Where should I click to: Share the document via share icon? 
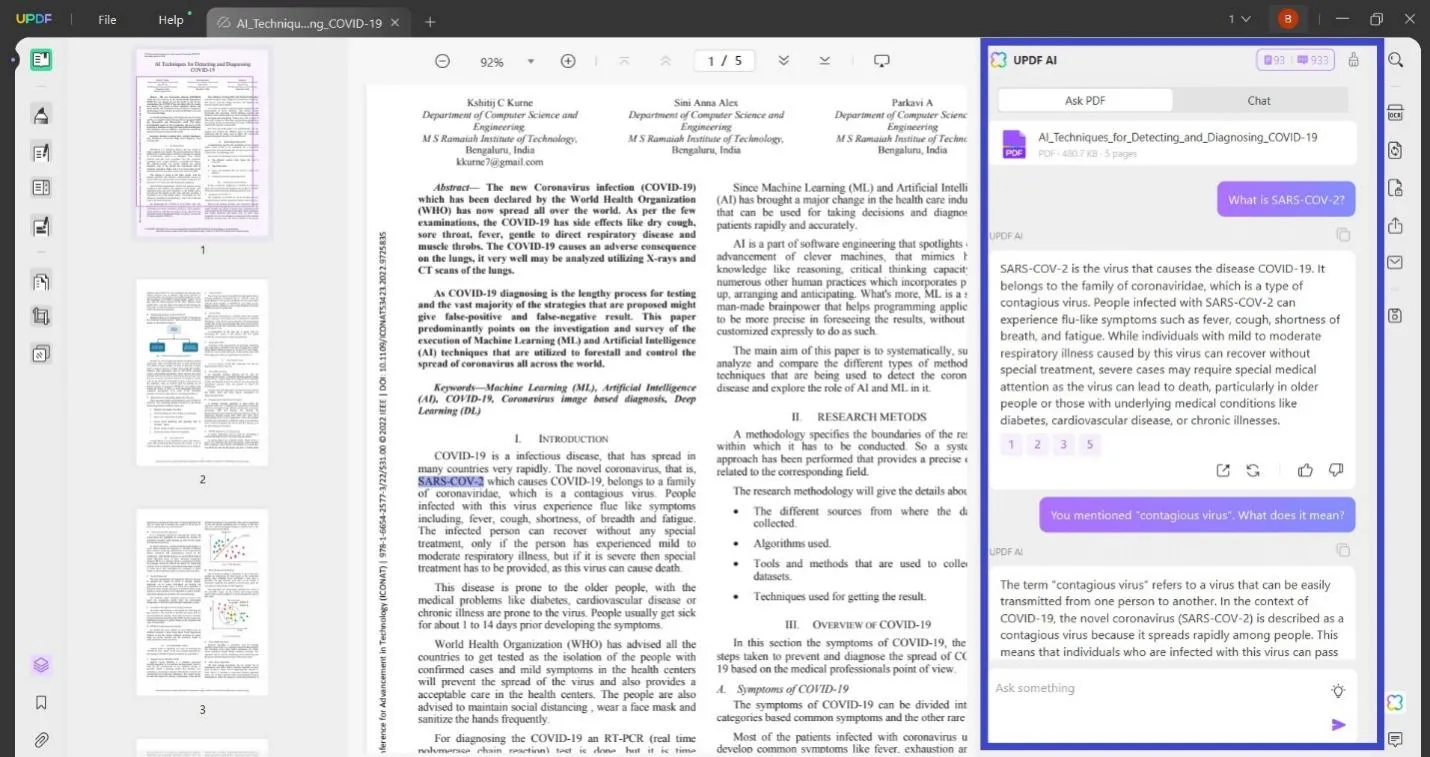click(1396, 225)
